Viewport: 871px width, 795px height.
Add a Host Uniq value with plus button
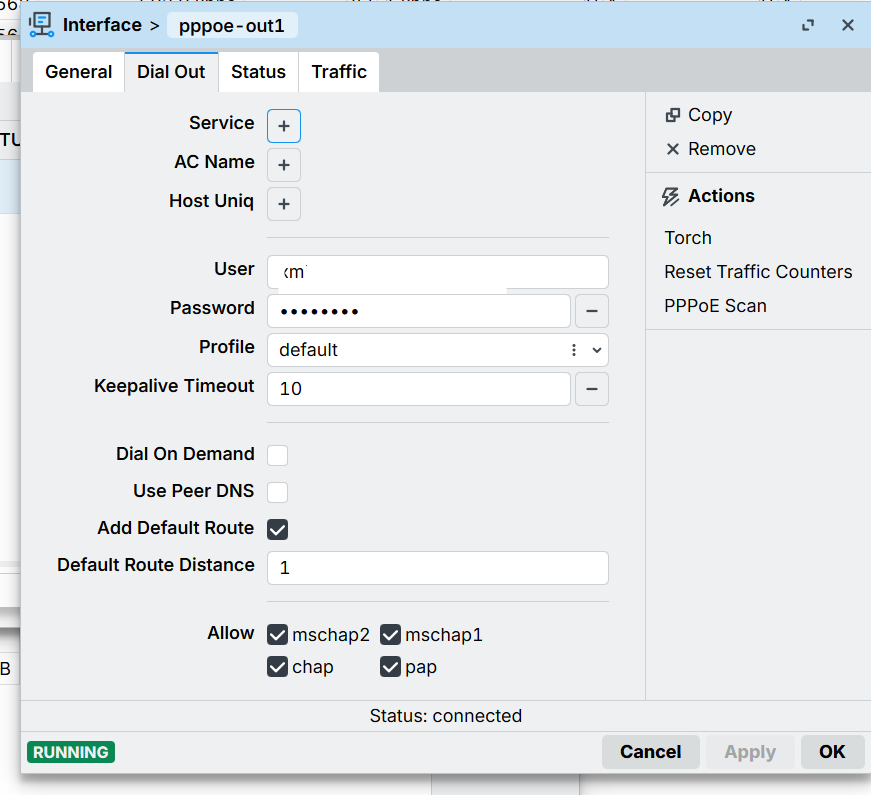284,204
